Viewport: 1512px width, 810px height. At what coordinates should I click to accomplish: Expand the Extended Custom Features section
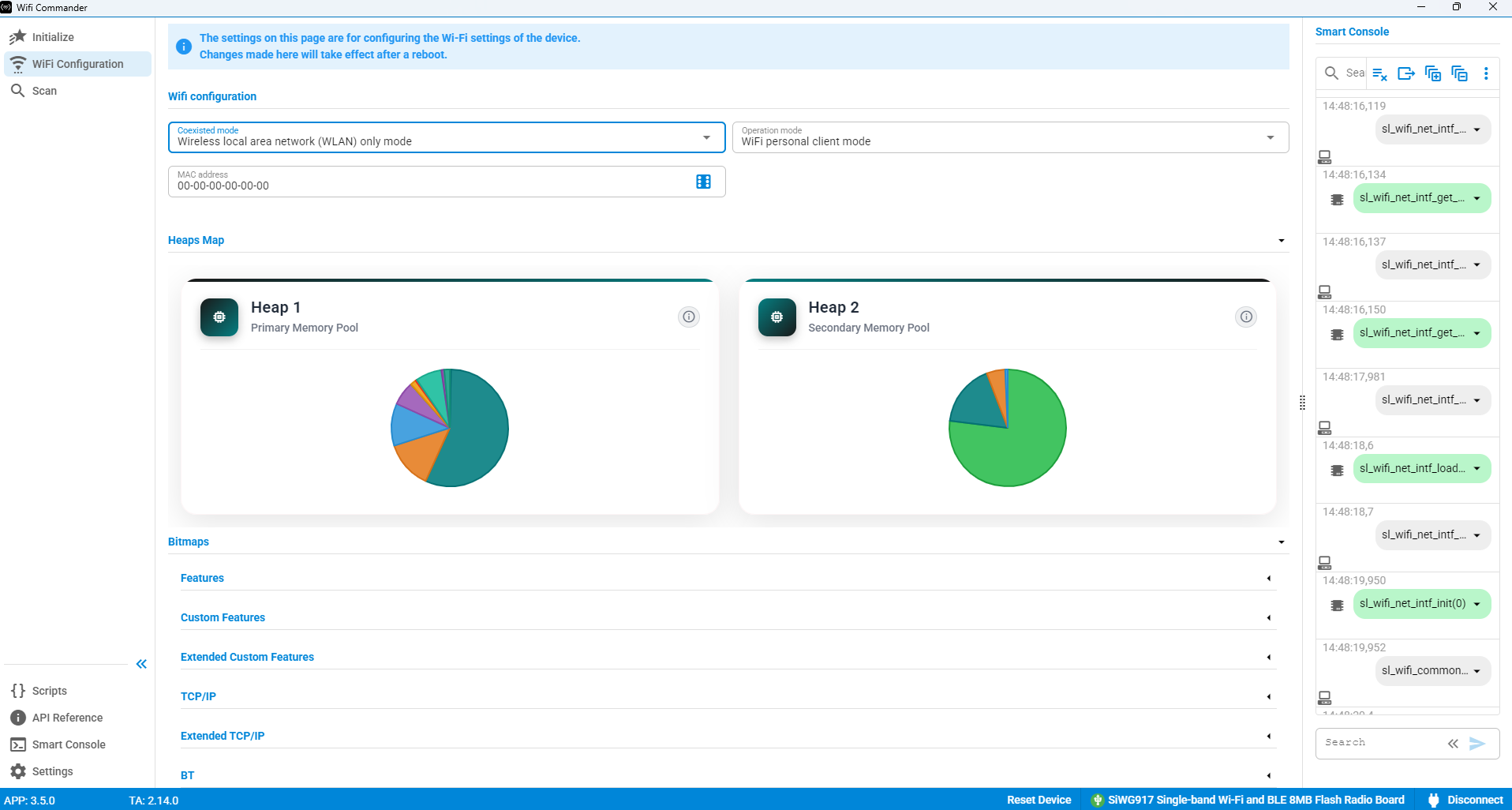coord(1269,658)
